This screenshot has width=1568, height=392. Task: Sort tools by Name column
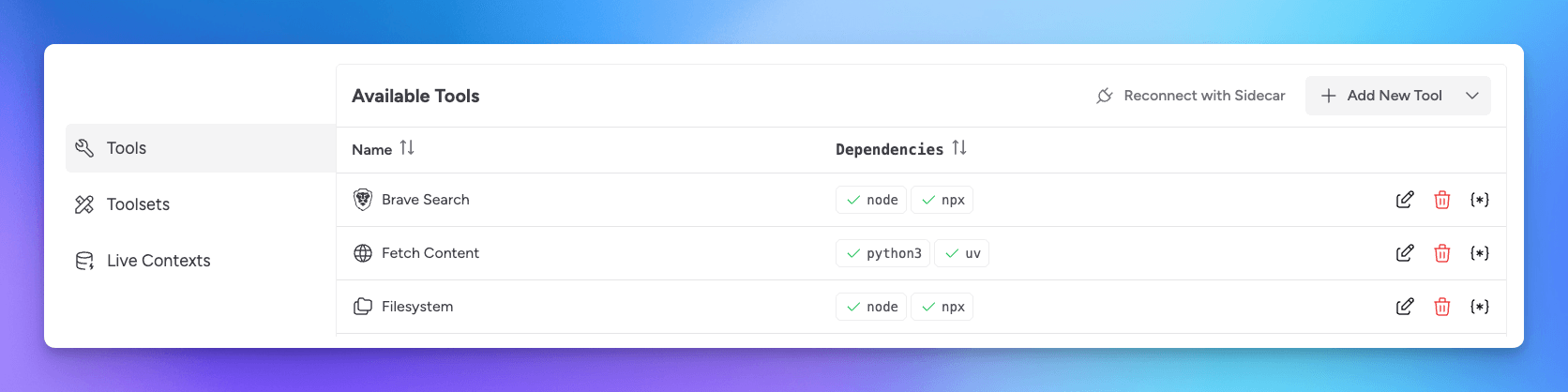coord(407,148)
